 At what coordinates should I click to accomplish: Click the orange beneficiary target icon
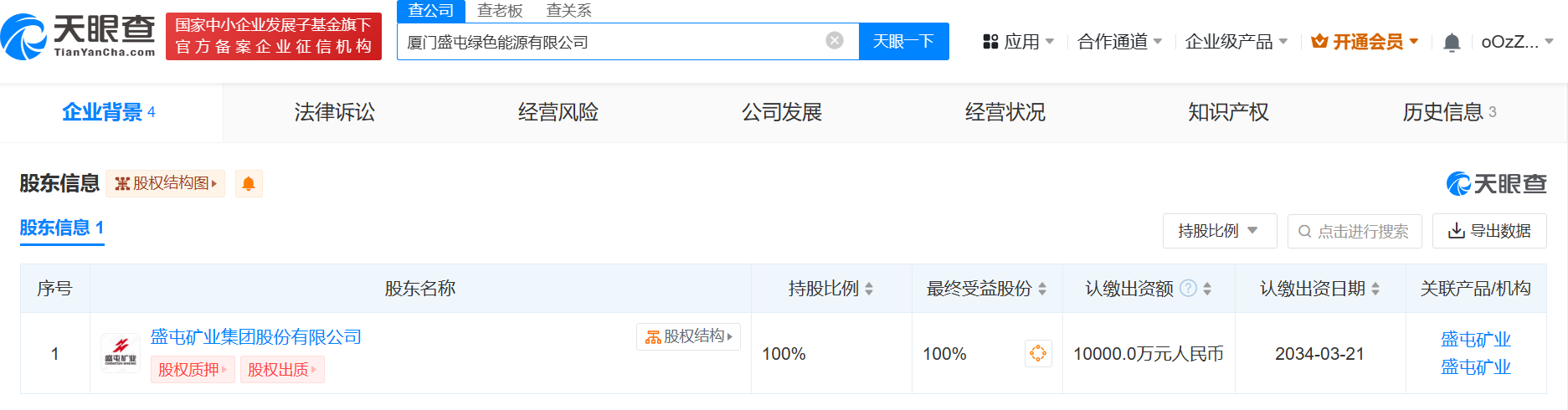pyautogui.click(x=1037, y=353)
